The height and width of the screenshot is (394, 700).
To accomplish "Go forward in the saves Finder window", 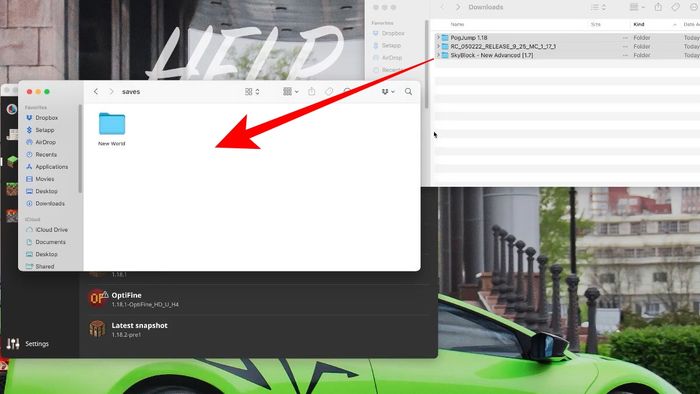I will [111, 91].
